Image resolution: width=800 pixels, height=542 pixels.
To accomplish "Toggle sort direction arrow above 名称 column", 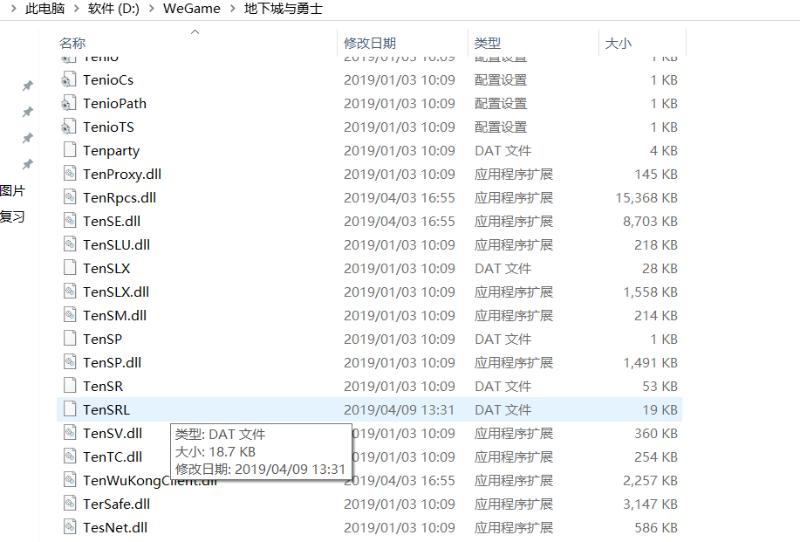I will point(194,32).
